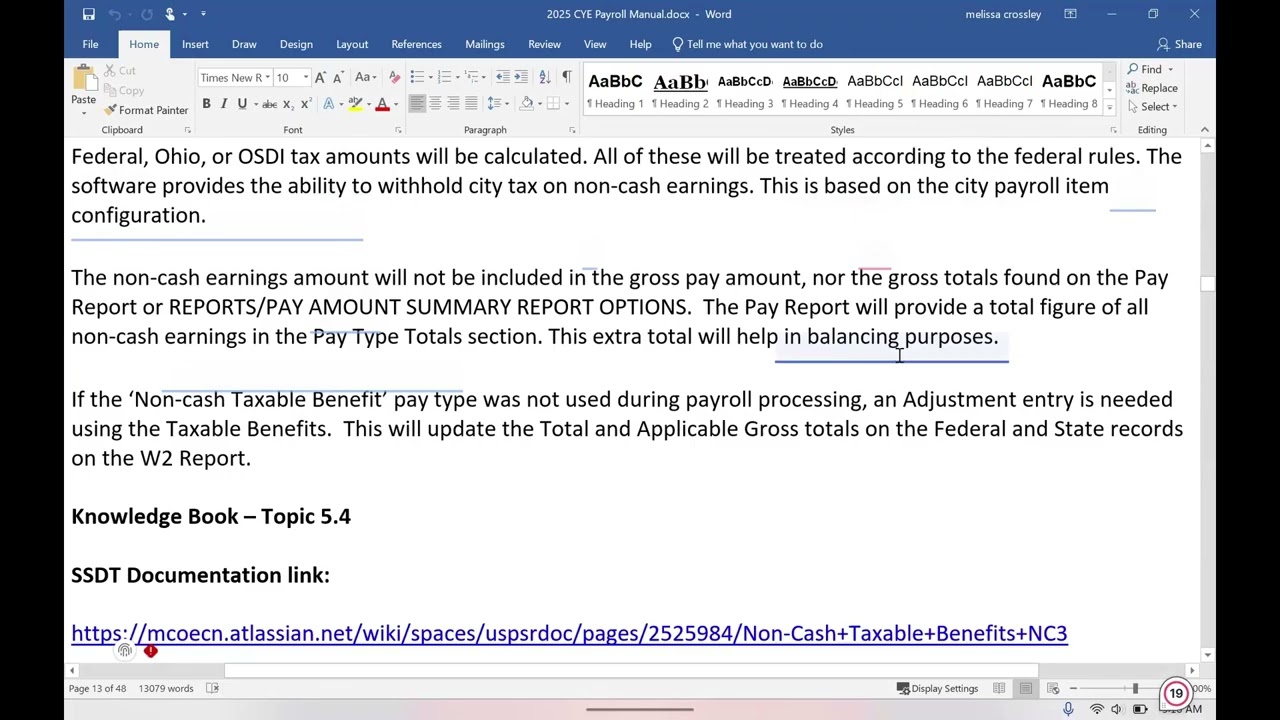Decrease font size with Shrink Font

(338, 78)
